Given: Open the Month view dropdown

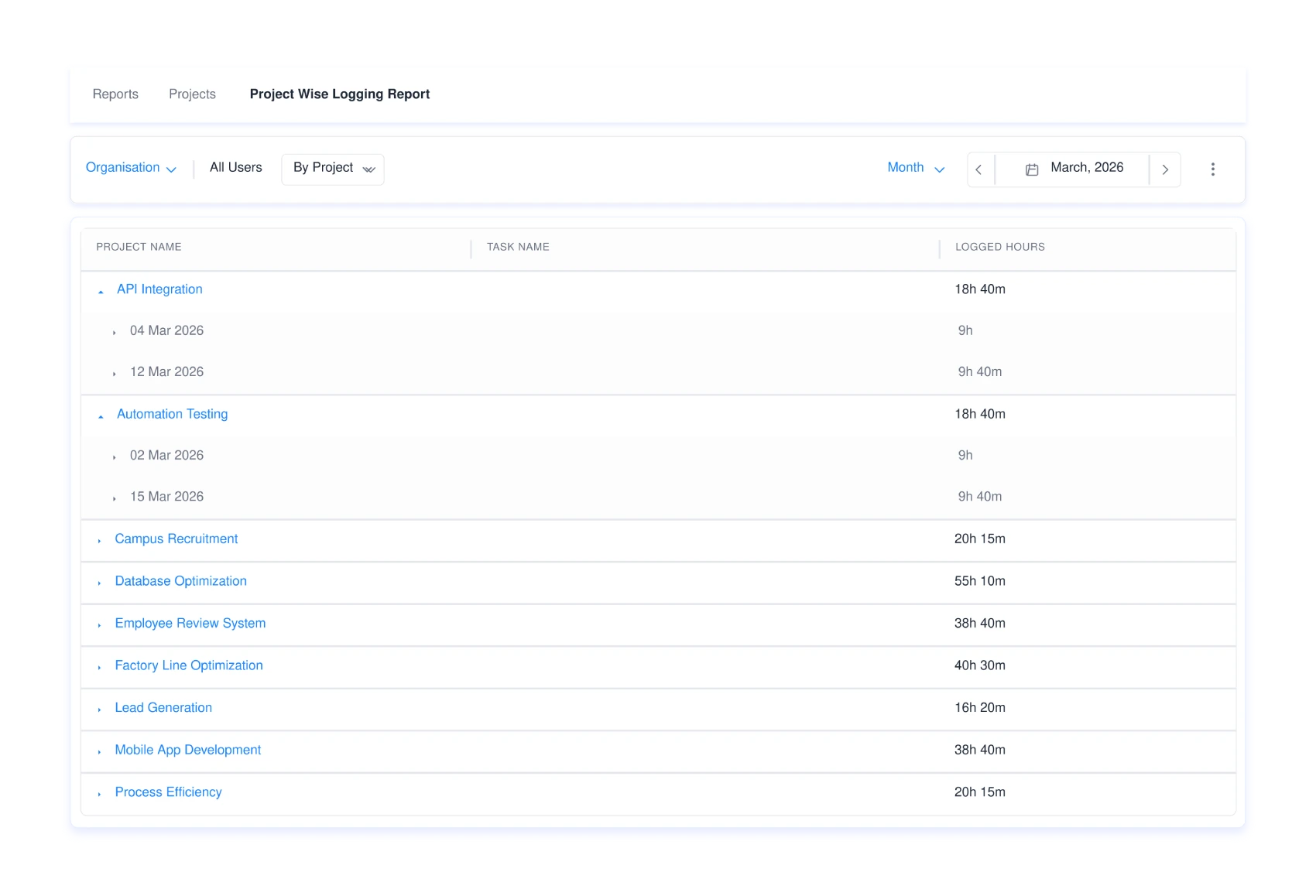Looking at the screenshot, I should pos(916,168).
